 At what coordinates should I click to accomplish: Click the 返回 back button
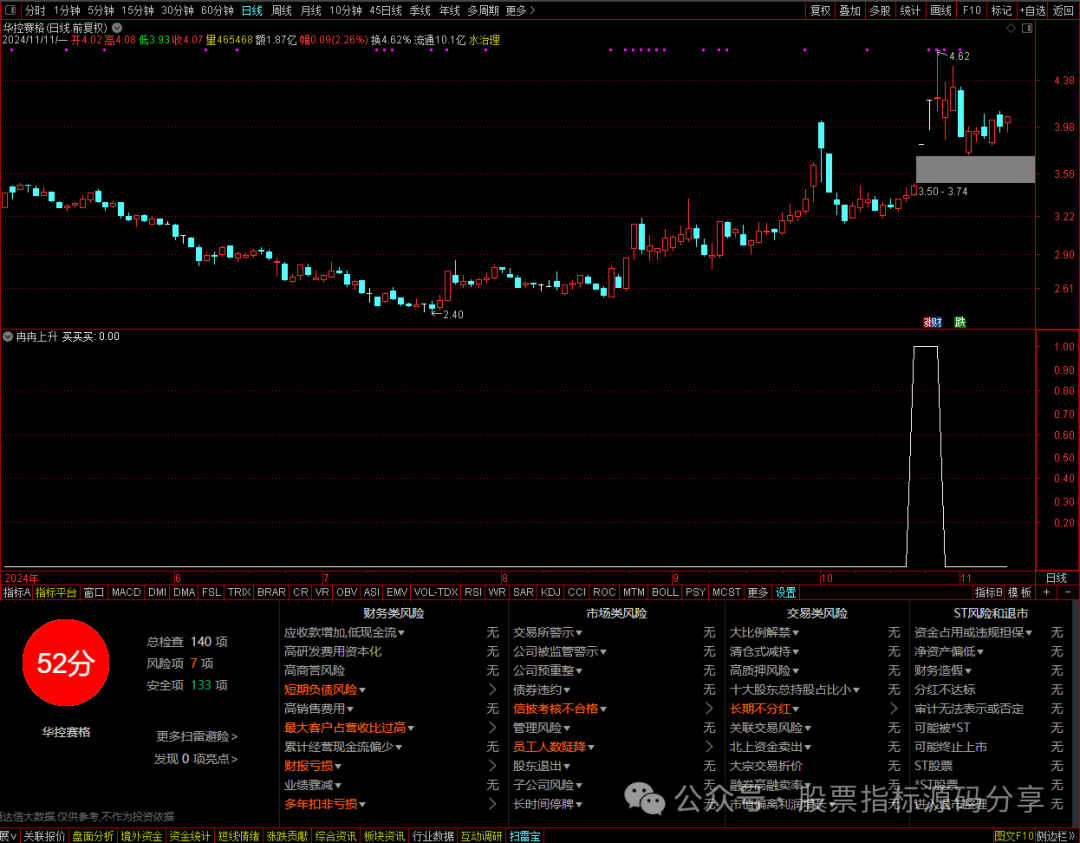pyautogui.click(x=1063, y=10)
